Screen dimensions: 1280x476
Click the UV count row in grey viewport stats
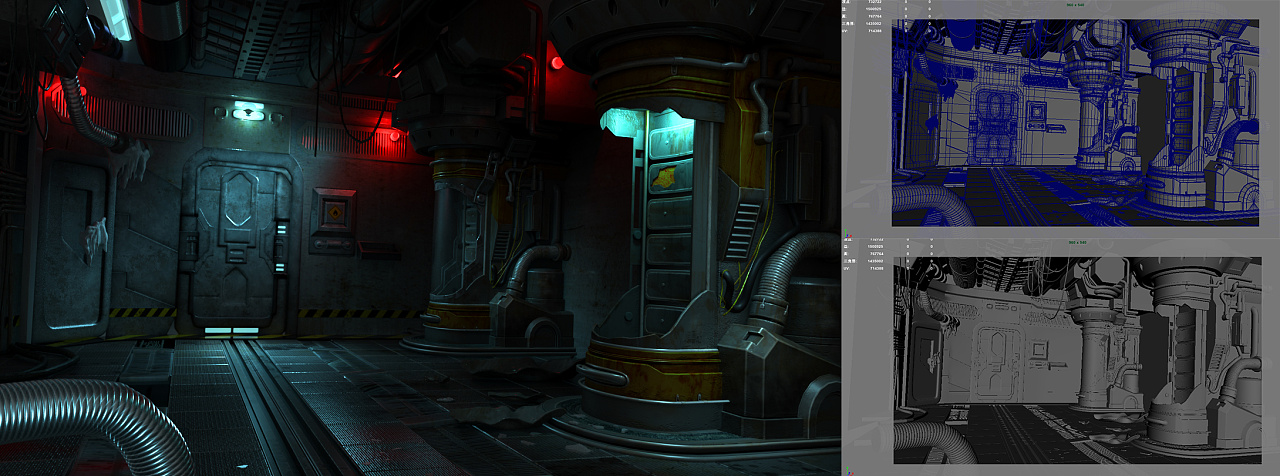click(x=887, y=269)
